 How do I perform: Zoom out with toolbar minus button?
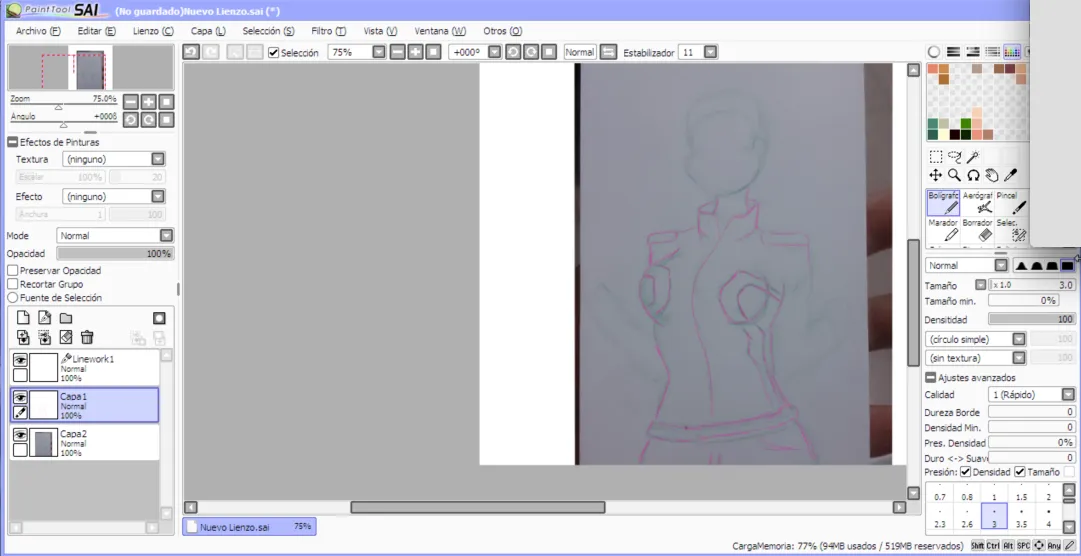point(397,52)
